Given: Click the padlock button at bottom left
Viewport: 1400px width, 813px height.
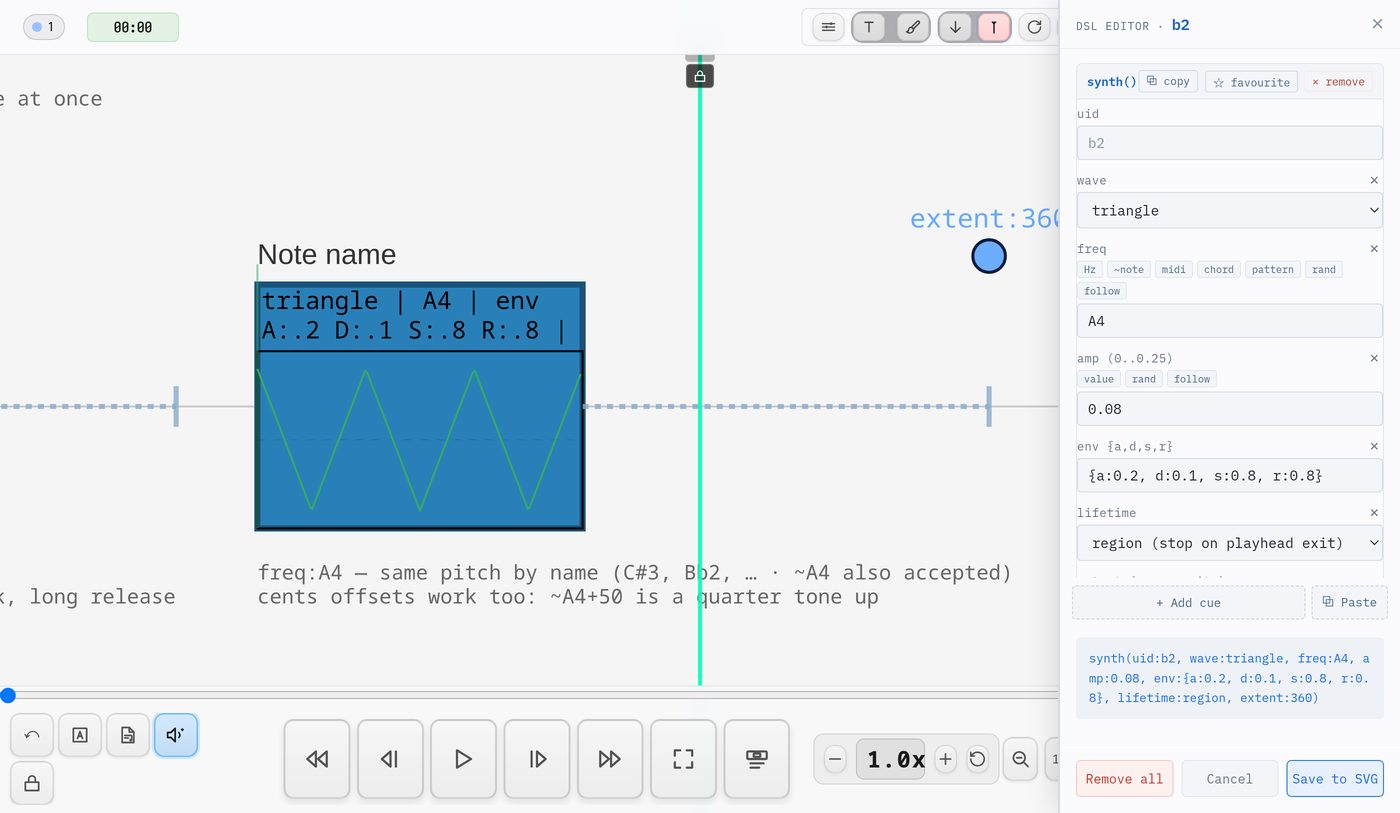Looking at the screenshot, I should (32, 783).
